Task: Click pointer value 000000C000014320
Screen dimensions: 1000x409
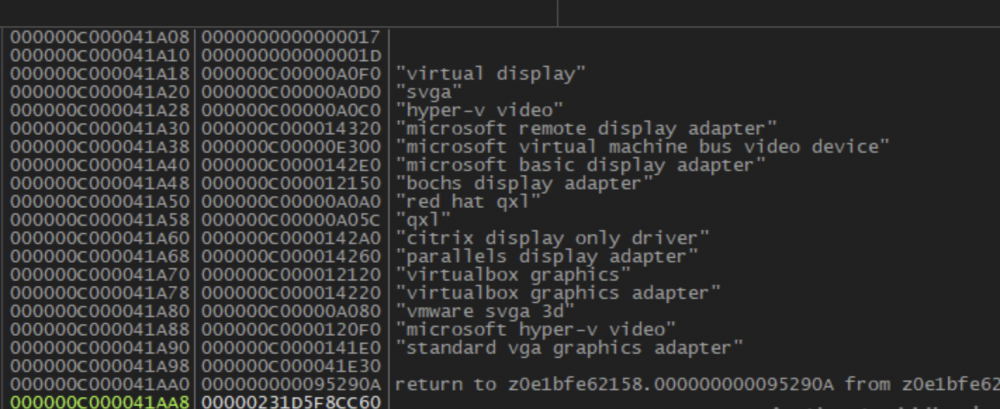Action: (x=291, y=129)
